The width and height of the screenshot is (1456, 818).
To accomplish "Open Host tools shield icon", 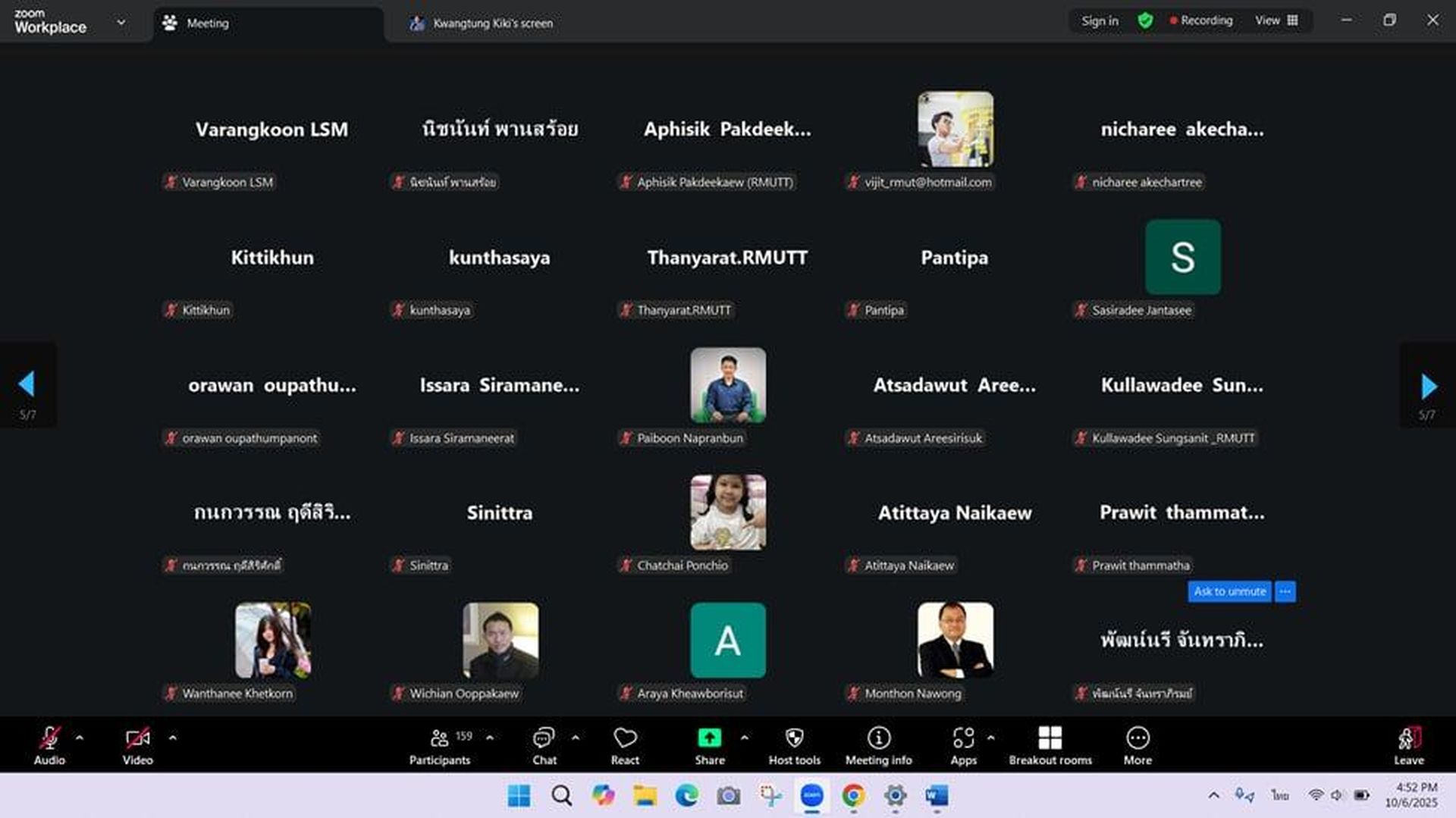I will click(794, 738).
